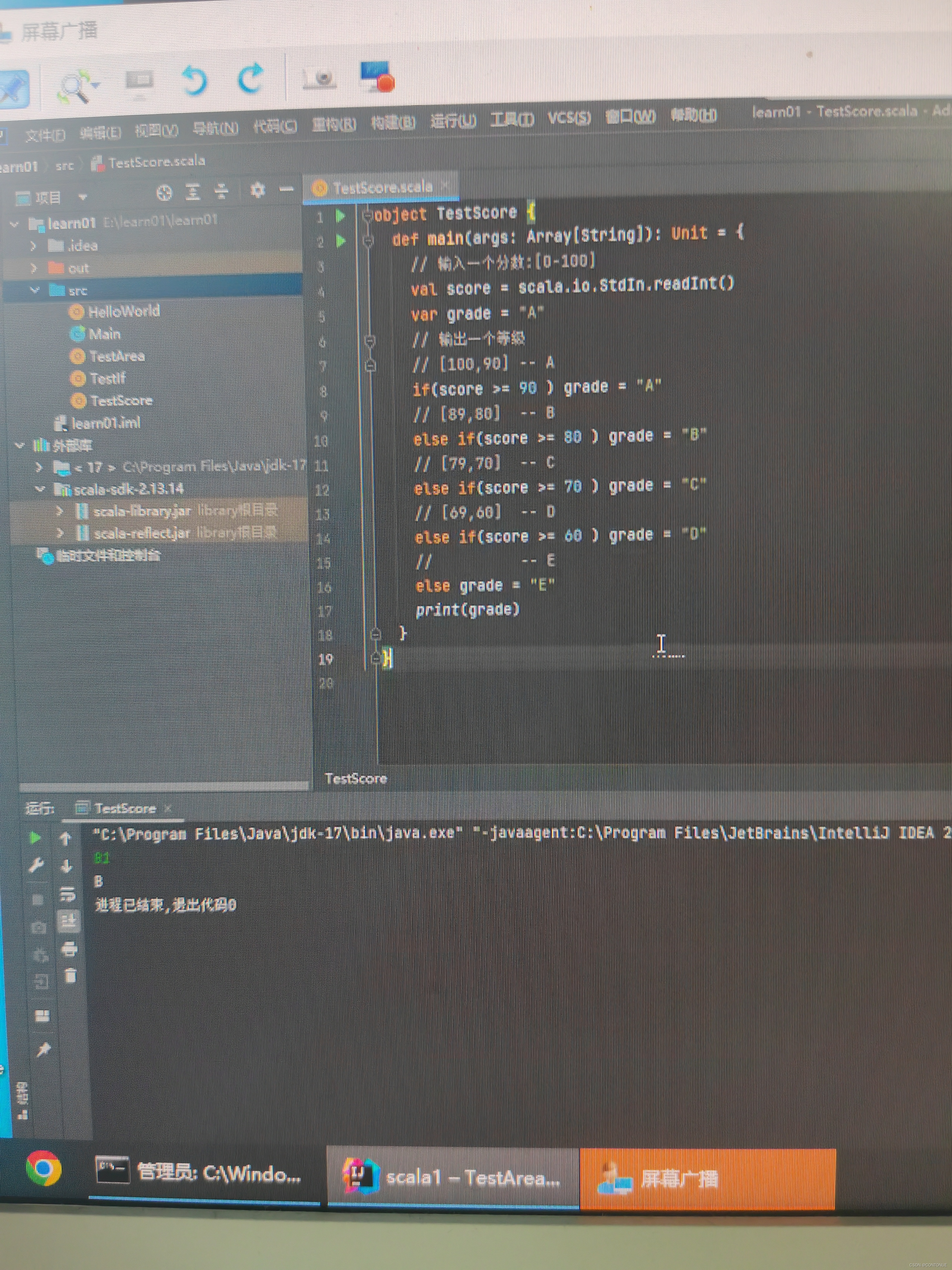Open the 导航(N) menu
Viewport: 952px width, 1270px height.
tap(215, 128)
